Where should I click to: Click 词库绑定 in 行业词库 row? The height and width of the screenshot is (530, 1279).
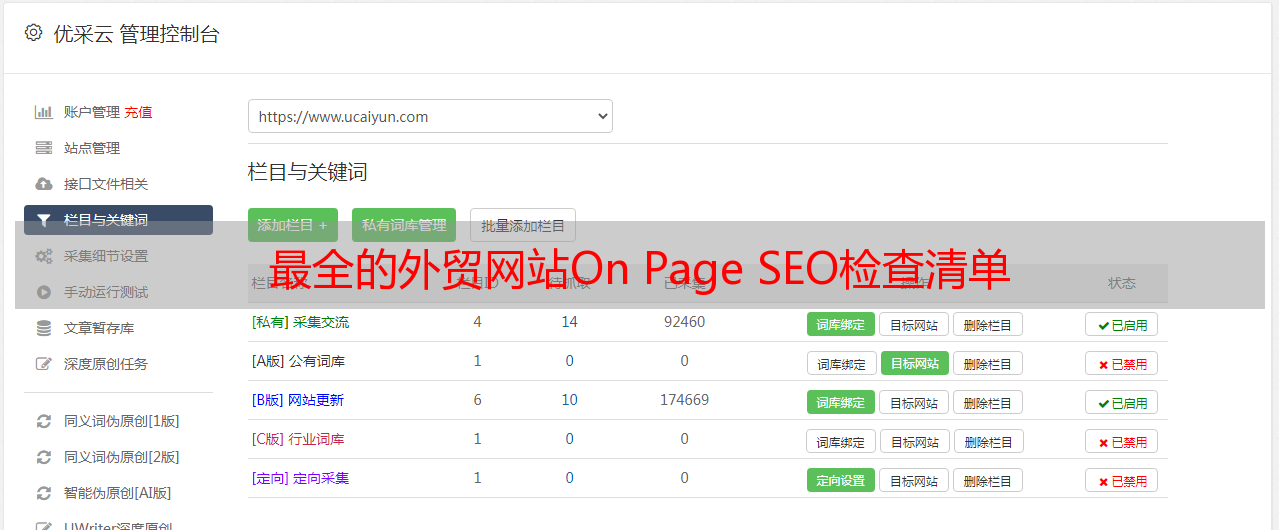841,441
